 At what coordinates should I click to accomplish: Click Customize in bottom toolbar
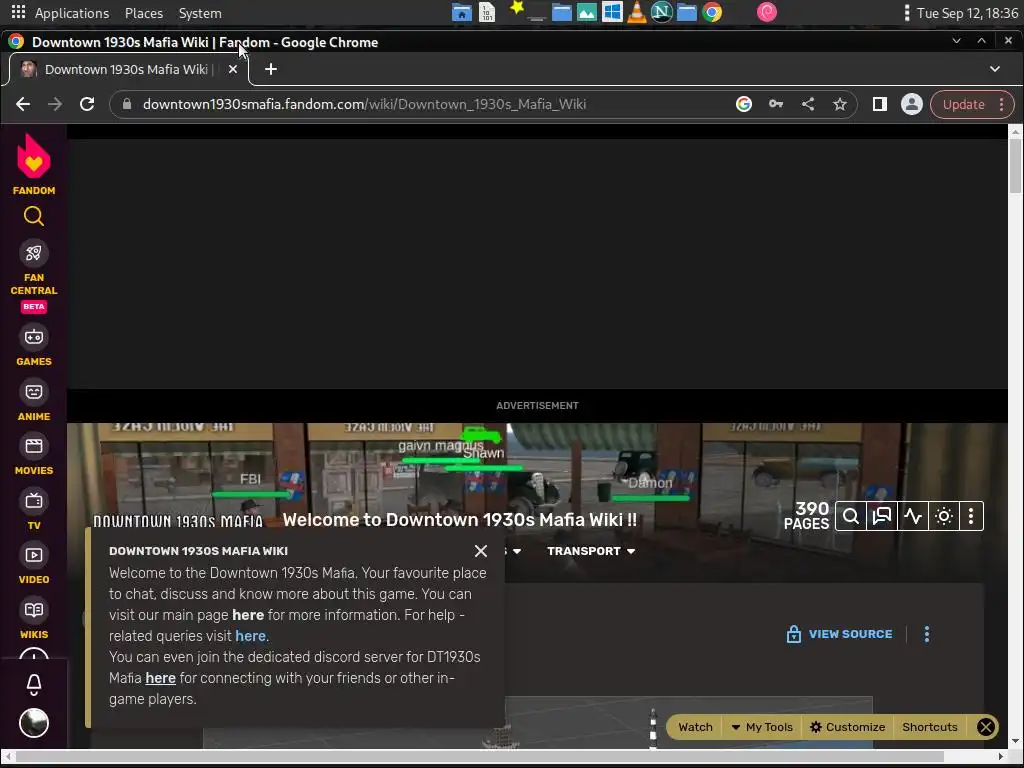[x=847, y=727]
